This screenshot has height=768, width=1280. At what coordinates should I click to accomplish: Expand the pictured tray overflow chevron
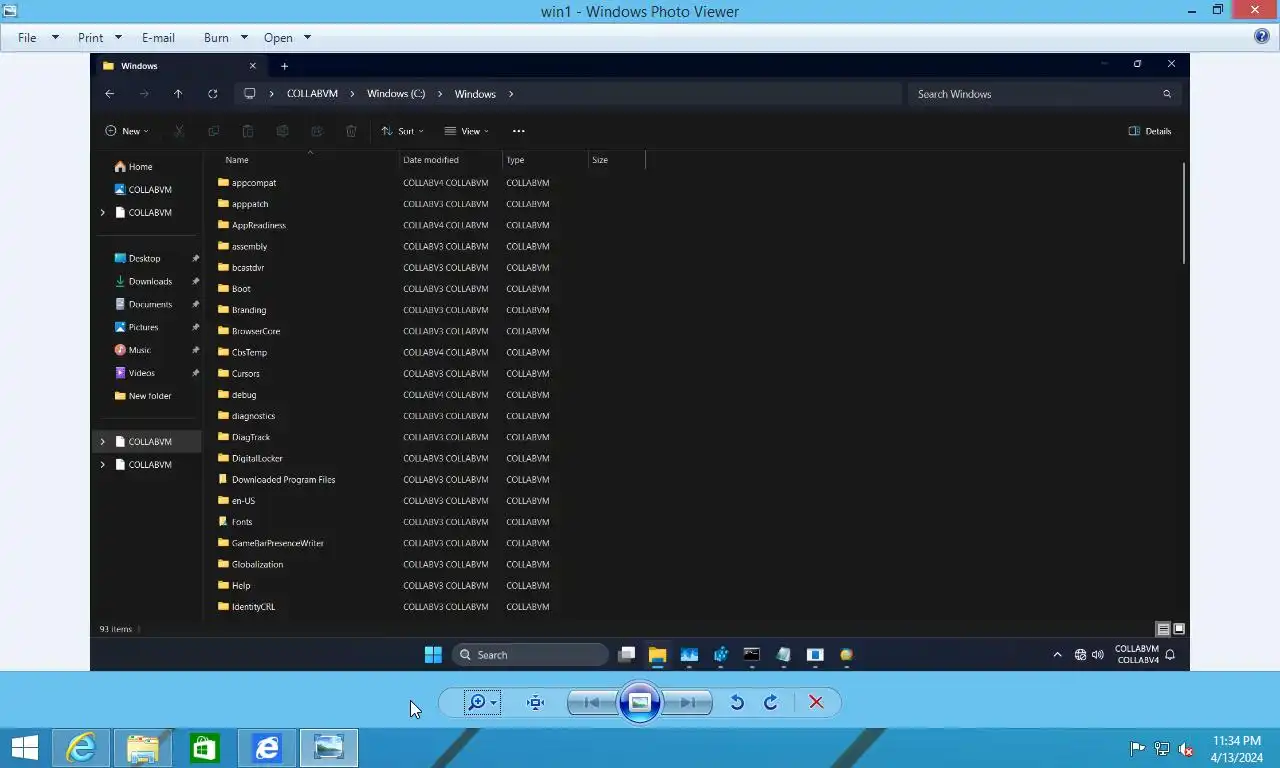click(1057, 655)
